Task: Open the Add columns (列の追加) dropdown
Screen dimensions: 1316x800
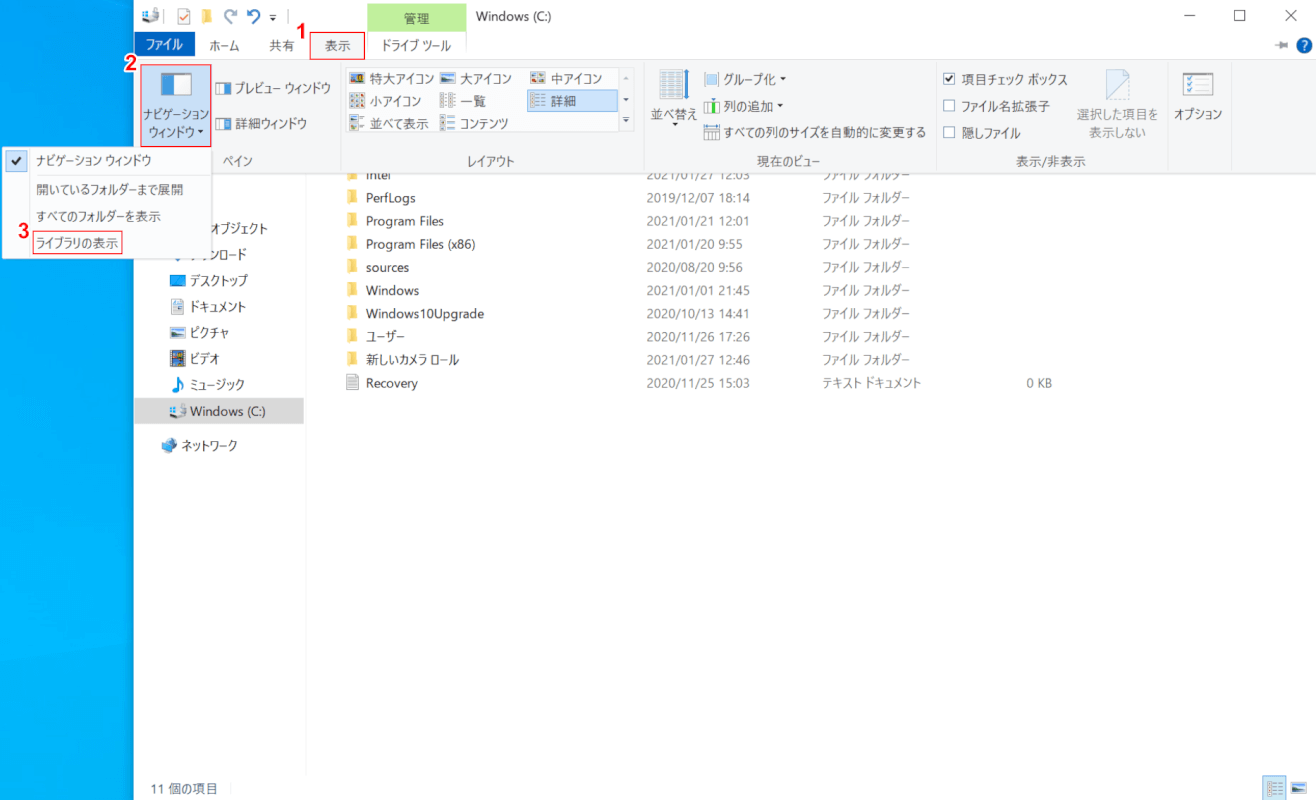Action: 743,106
